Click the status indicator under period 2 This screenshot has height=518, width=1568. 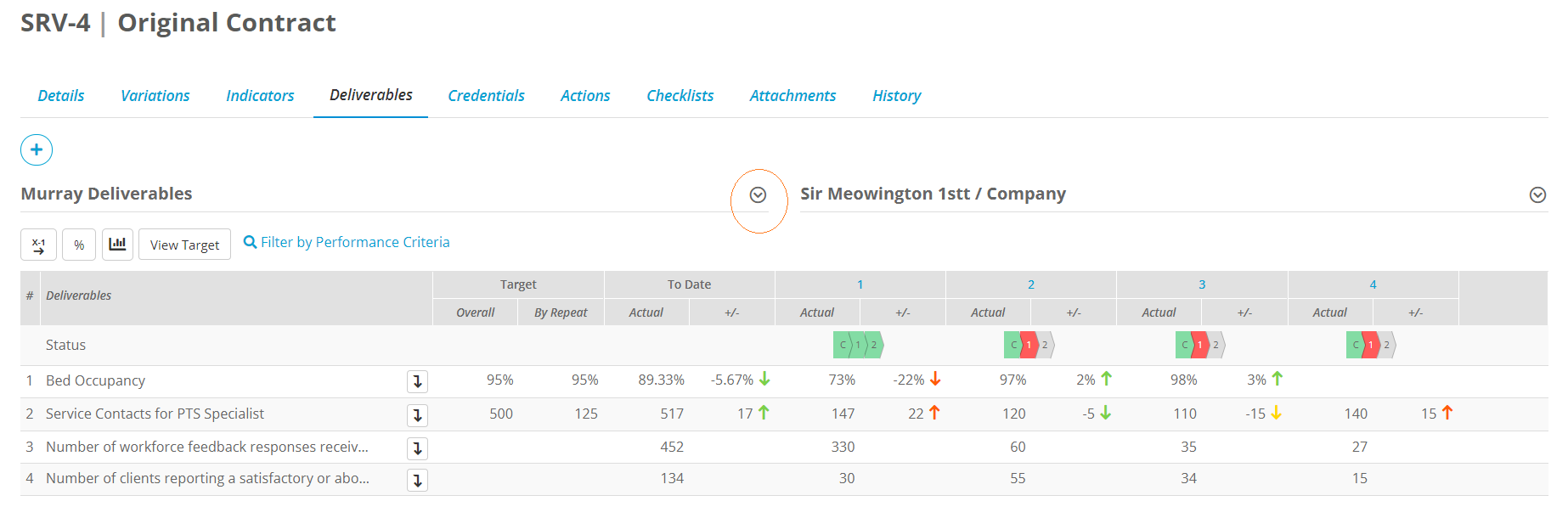1029,345
